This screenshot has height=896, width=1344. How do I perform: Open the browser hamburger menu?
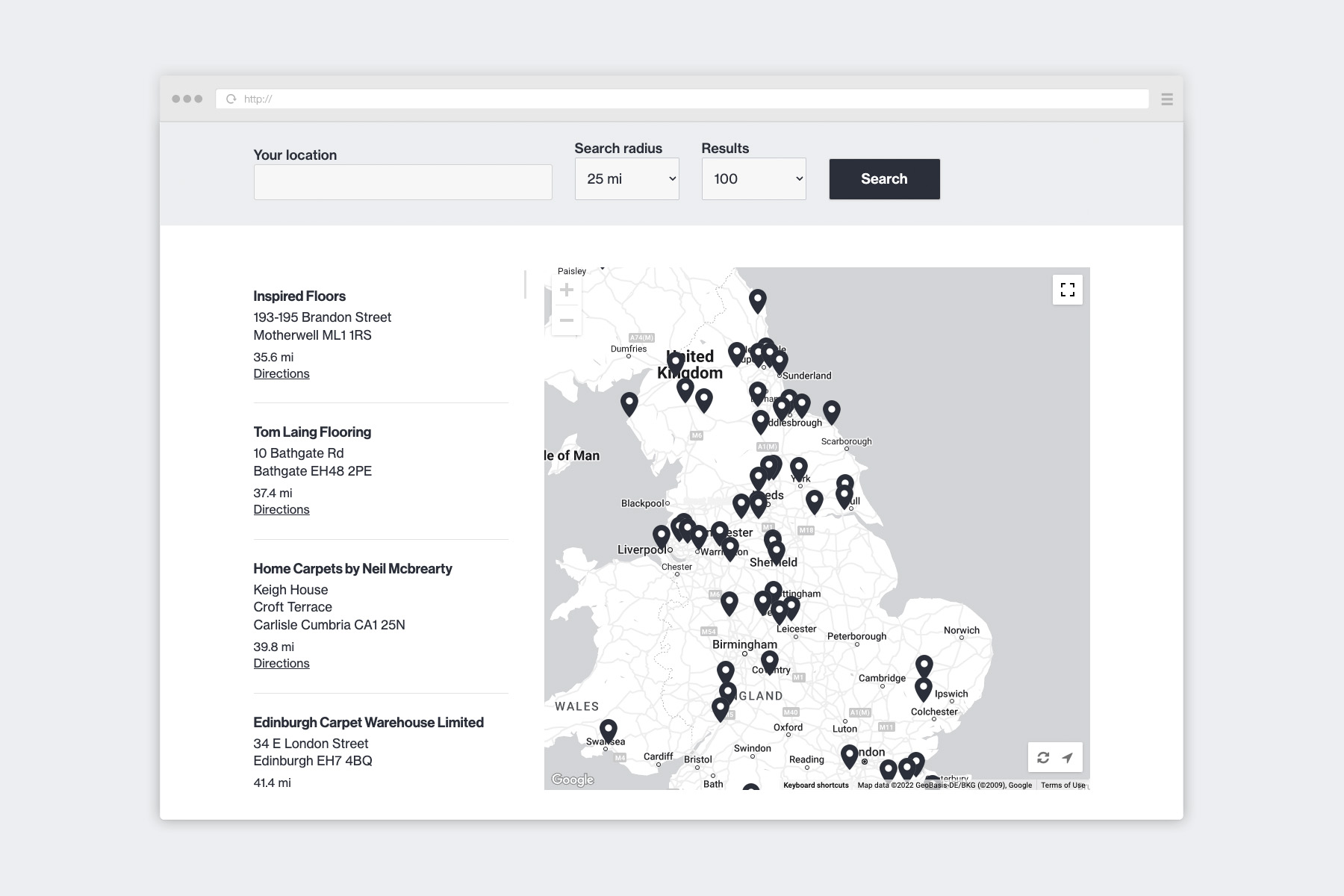pyautogui.click(x=1167, y=99)
